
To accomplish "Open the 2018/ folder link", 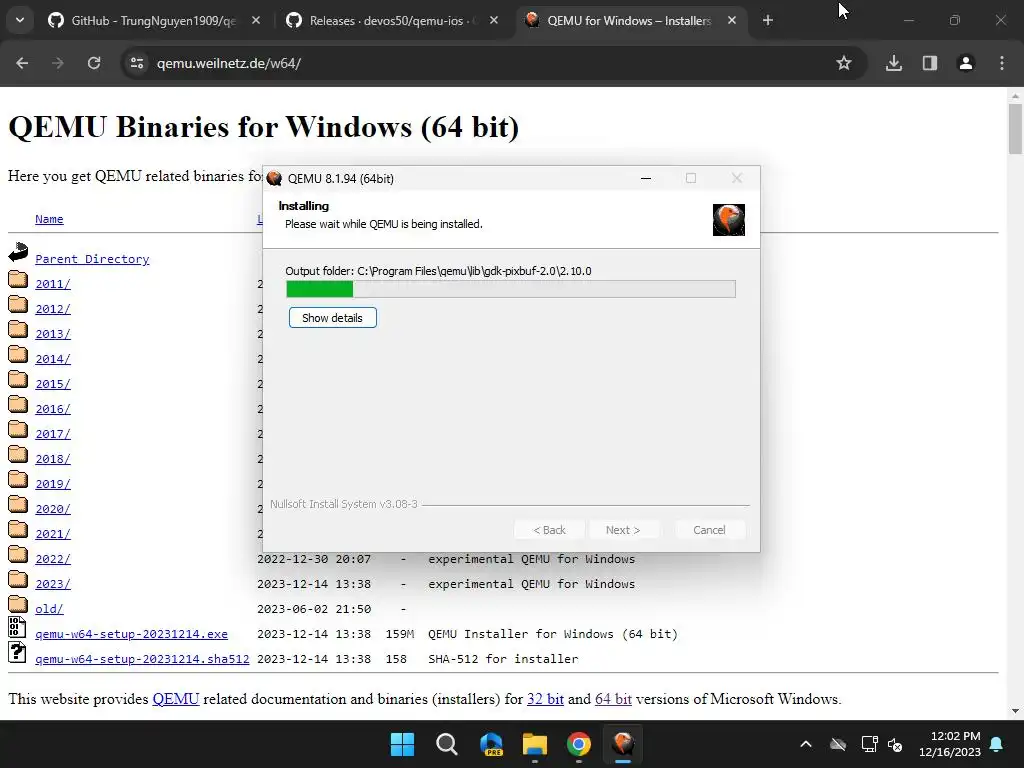I will click(53, 459).
